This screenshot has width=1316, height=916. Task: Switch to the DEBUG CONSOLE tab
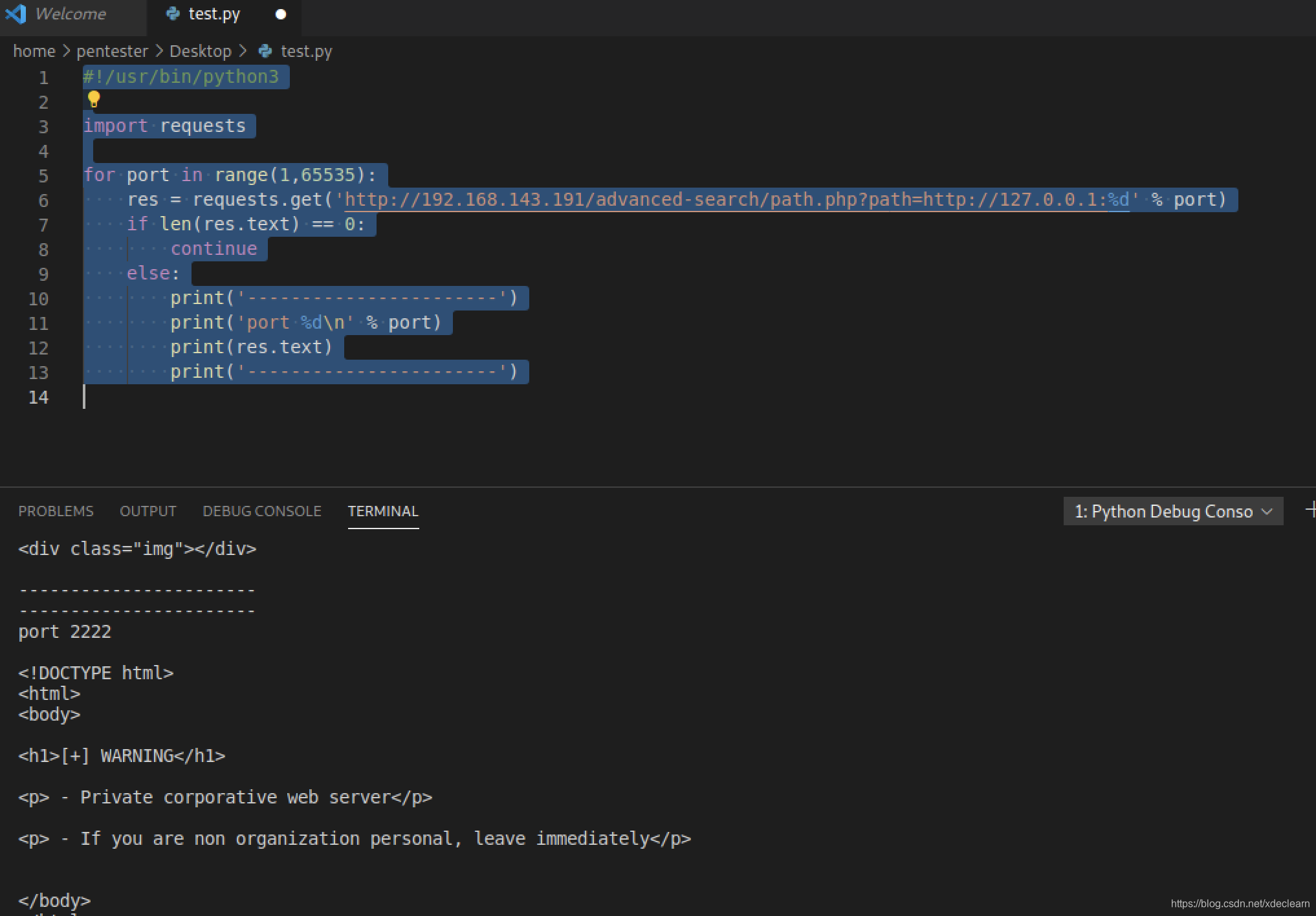(x=261, y=511)
